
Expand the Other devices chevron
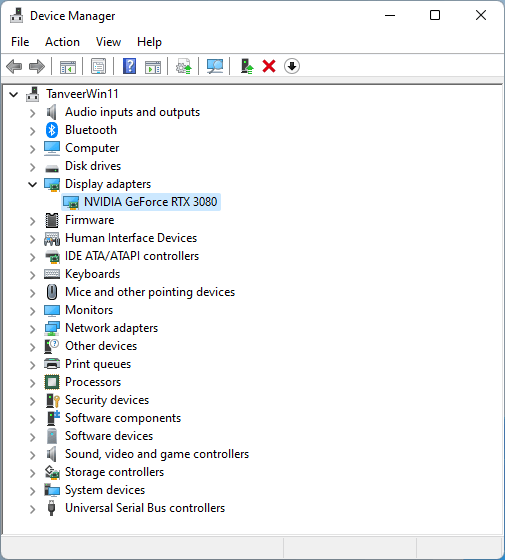[32, 347]
